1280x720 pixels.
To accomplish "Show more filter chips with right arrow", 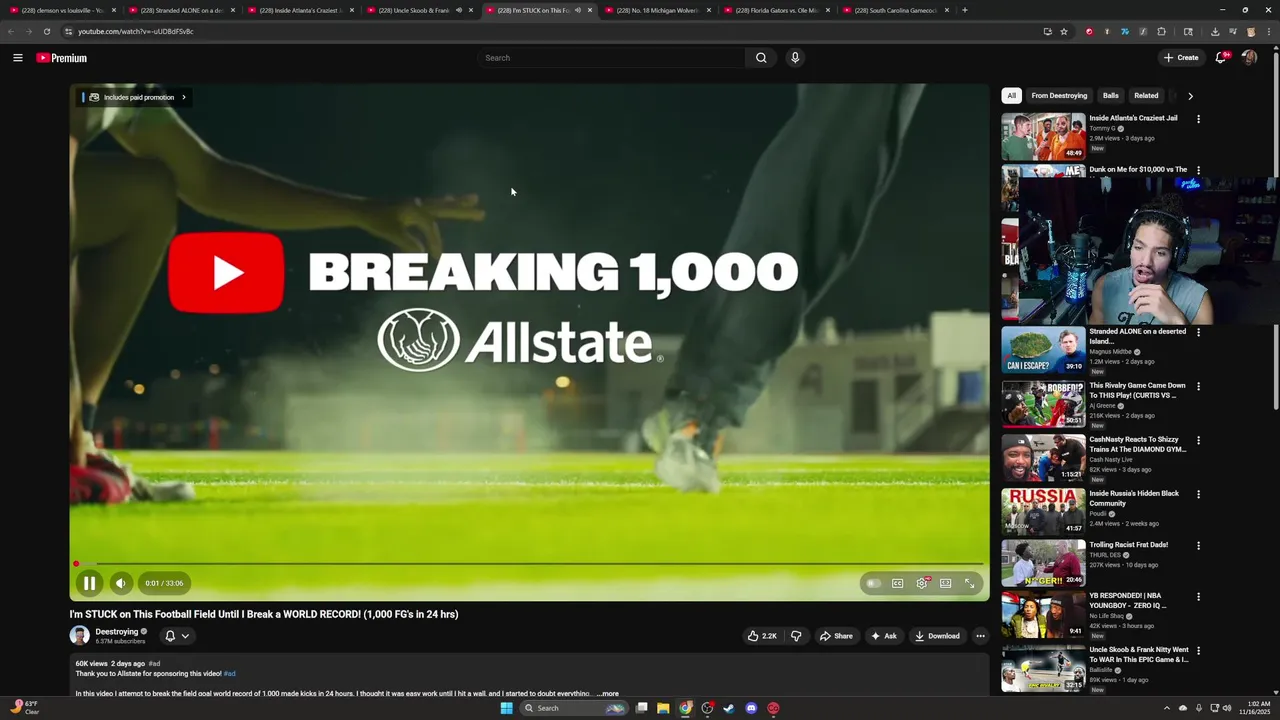I will [1190, 96].
